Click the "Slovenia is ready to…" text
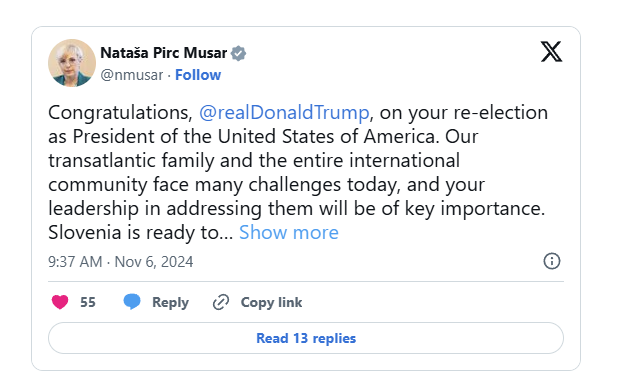Viewport: 625px width, 378px height. pos(140,232)
